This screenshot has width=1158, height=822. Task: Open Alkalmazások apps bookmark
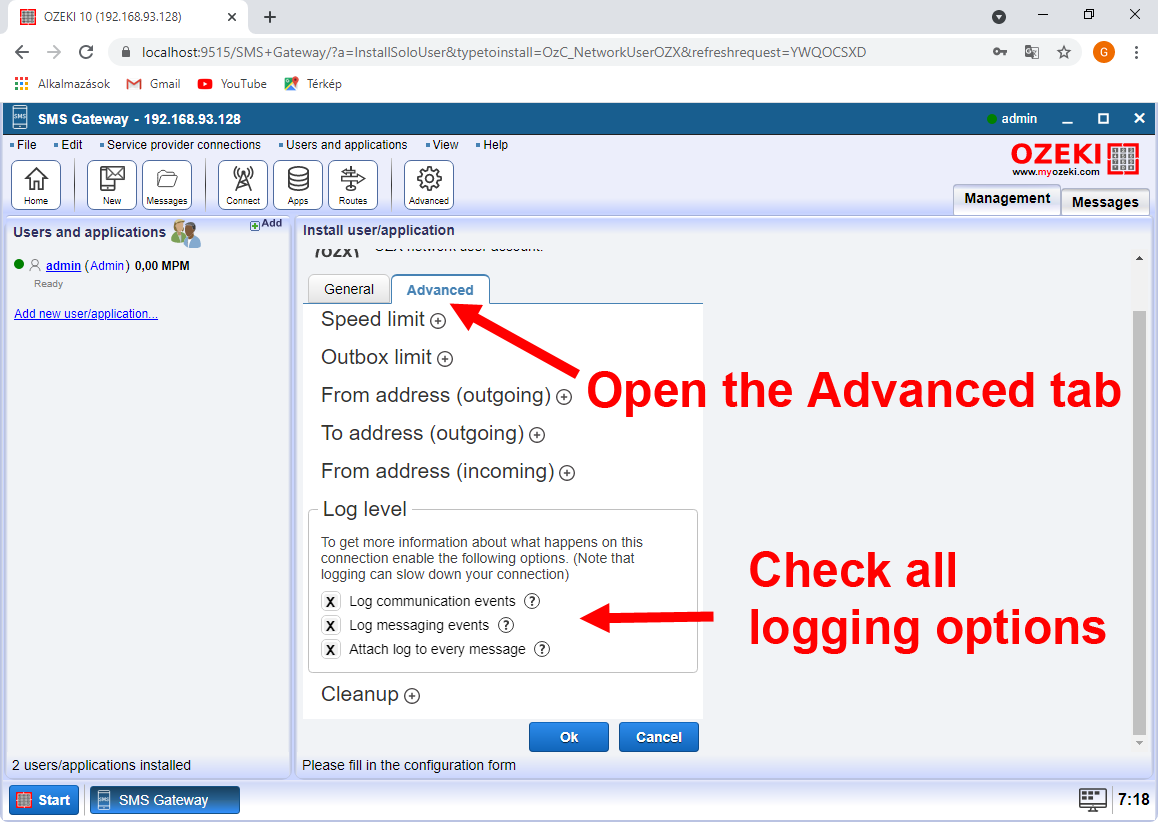(x=62, y=83)
